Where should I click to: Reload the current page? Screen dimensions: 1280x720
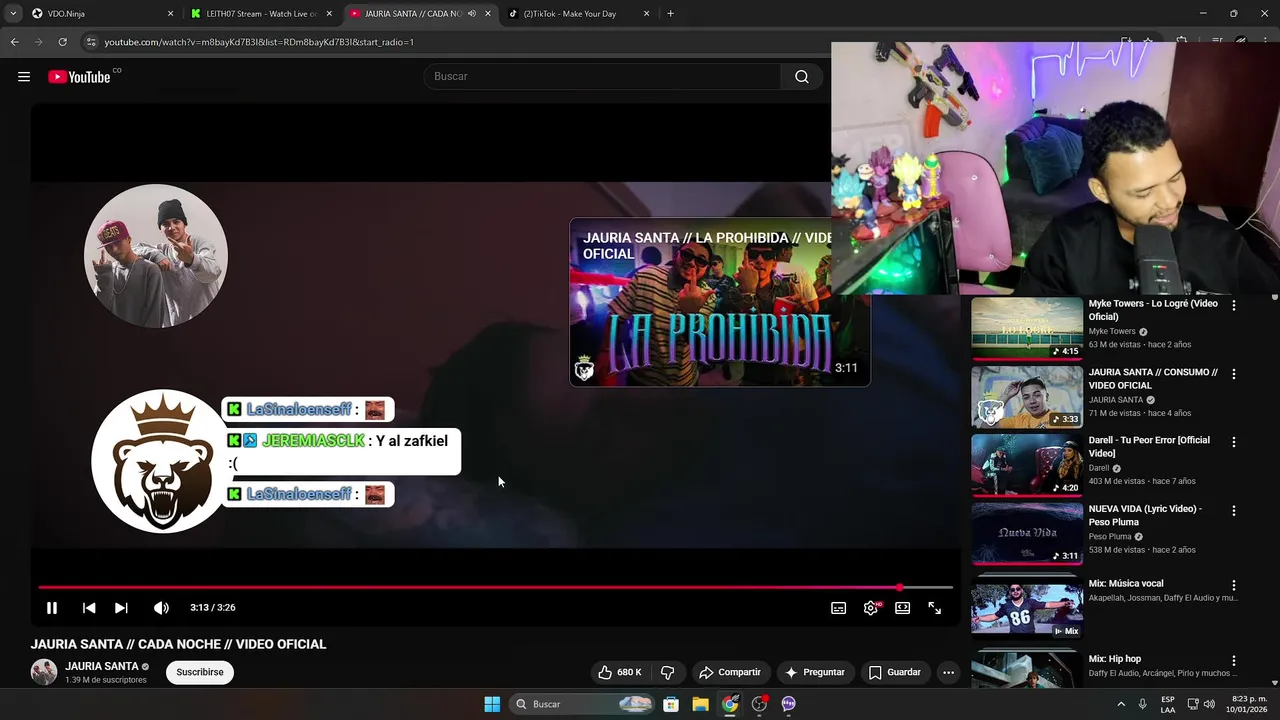click(x=62, y=42)
